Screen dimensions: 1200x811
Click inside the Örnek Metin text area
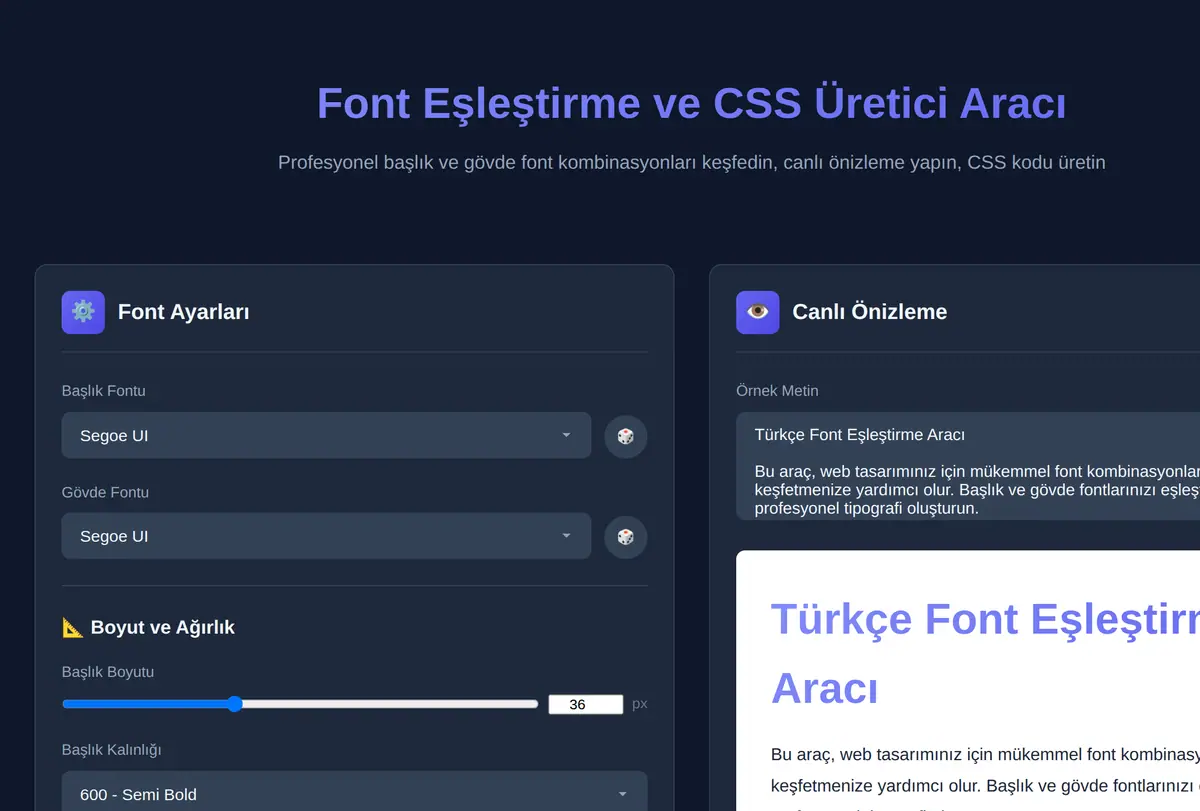(968, 466)
